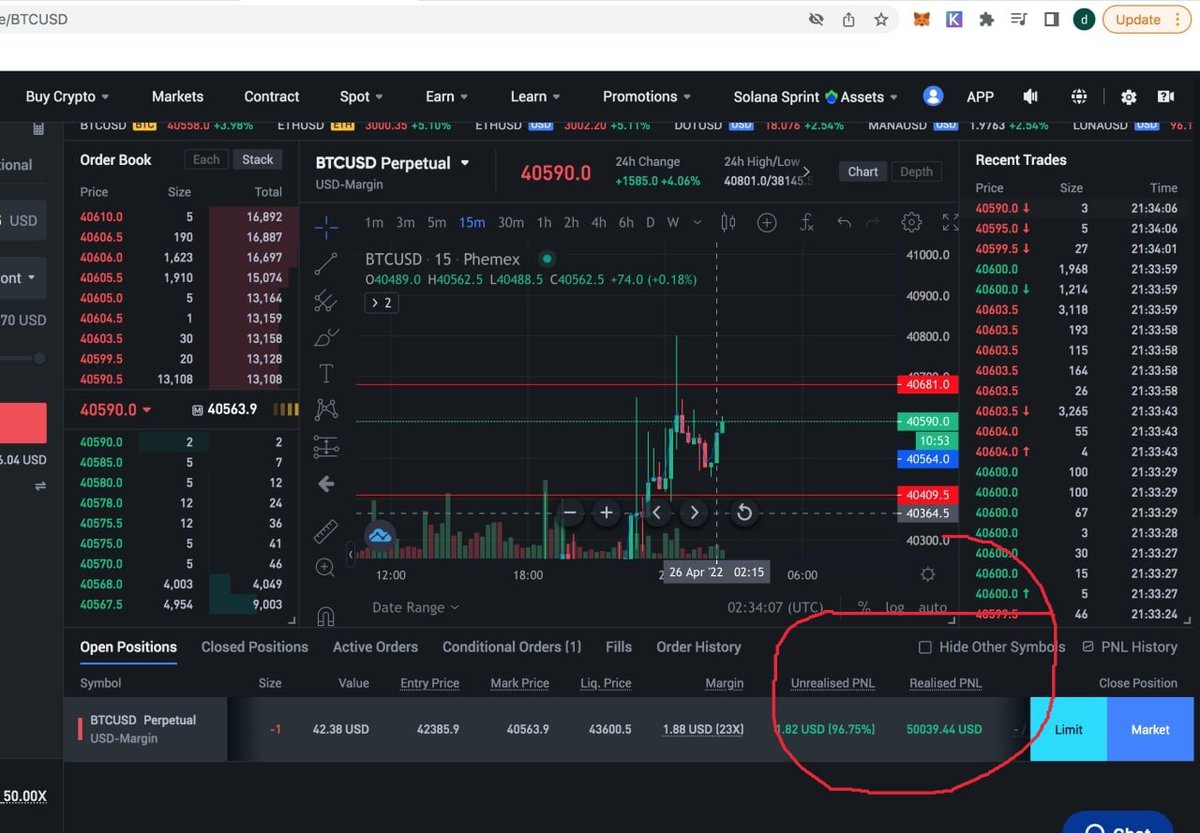
Task: Switch order book to Stack view
Action: [258, 160]
